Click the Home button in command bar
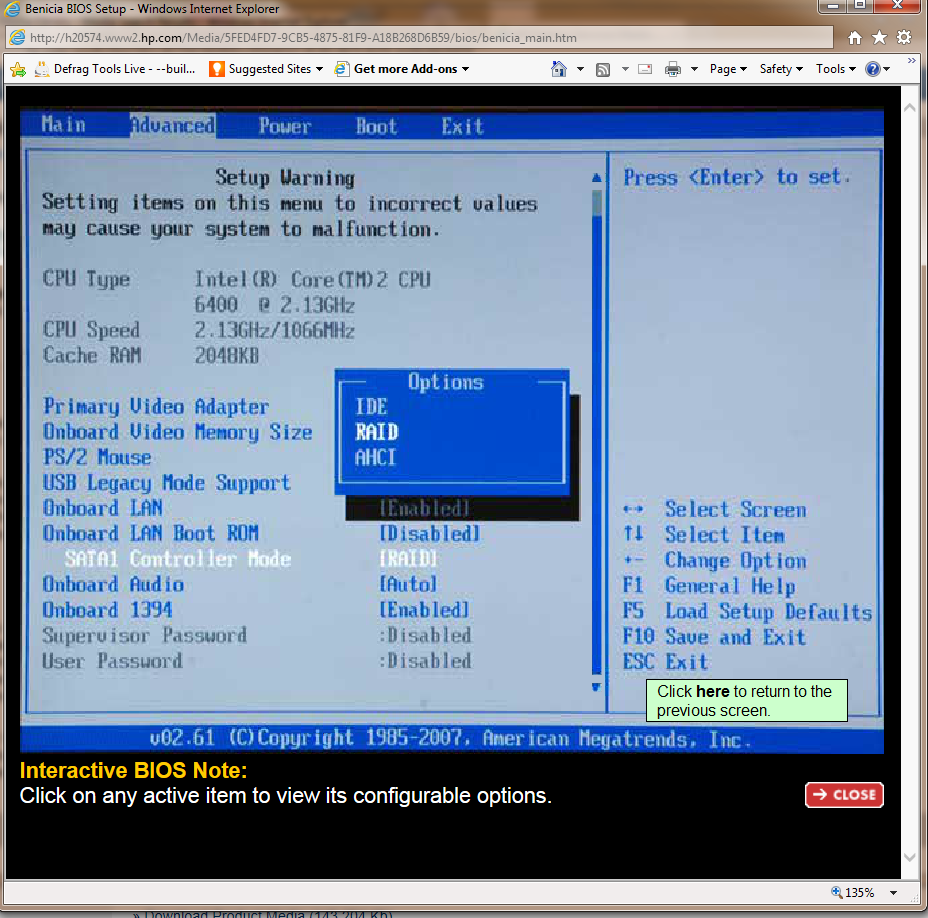 click(x=559, y=69)
